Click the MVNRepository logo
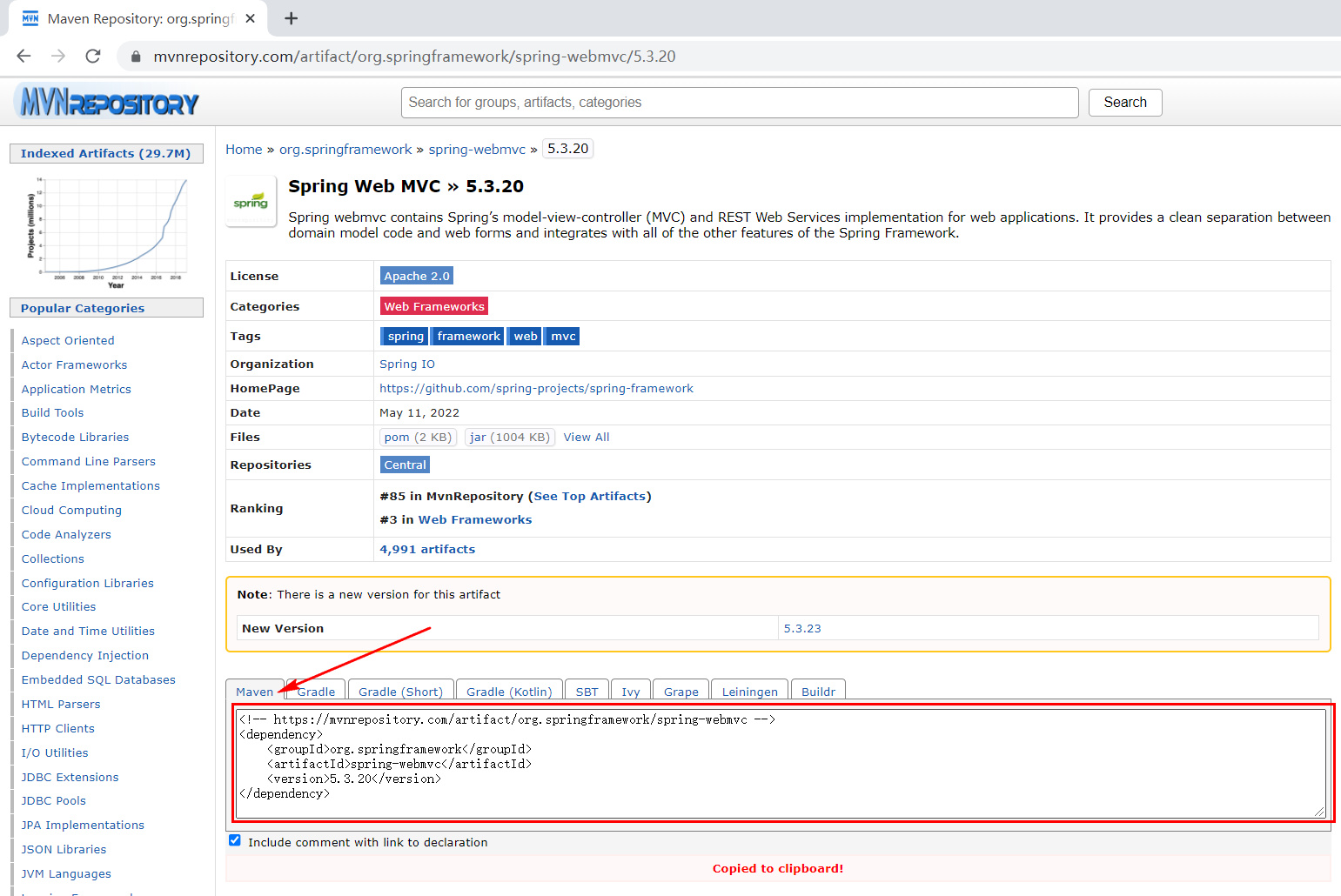 (x=108, y=103)
